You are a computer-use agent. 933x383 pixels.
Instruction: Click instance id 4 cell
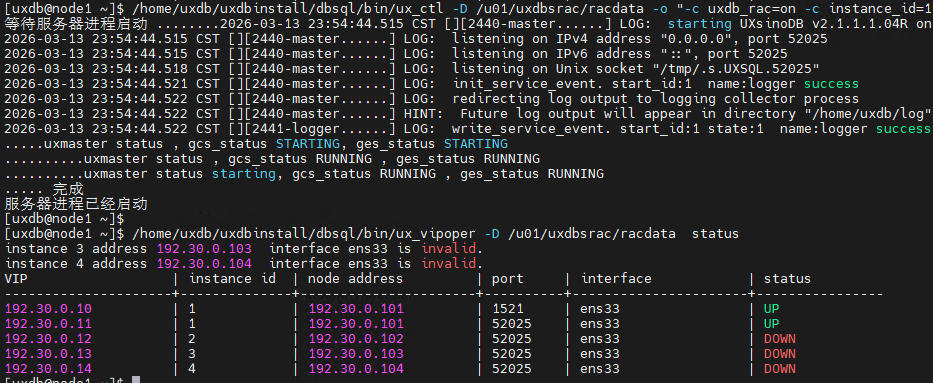[x=192, y=369]
